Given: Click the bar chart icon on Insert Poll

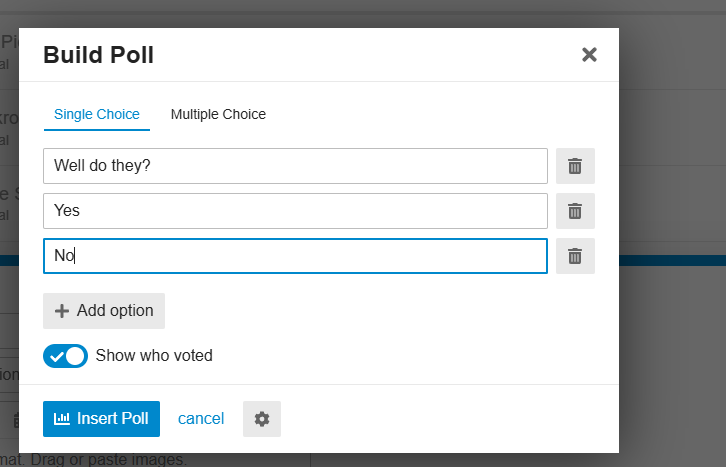Looking at the screenshot, I should tap(62, 419).
